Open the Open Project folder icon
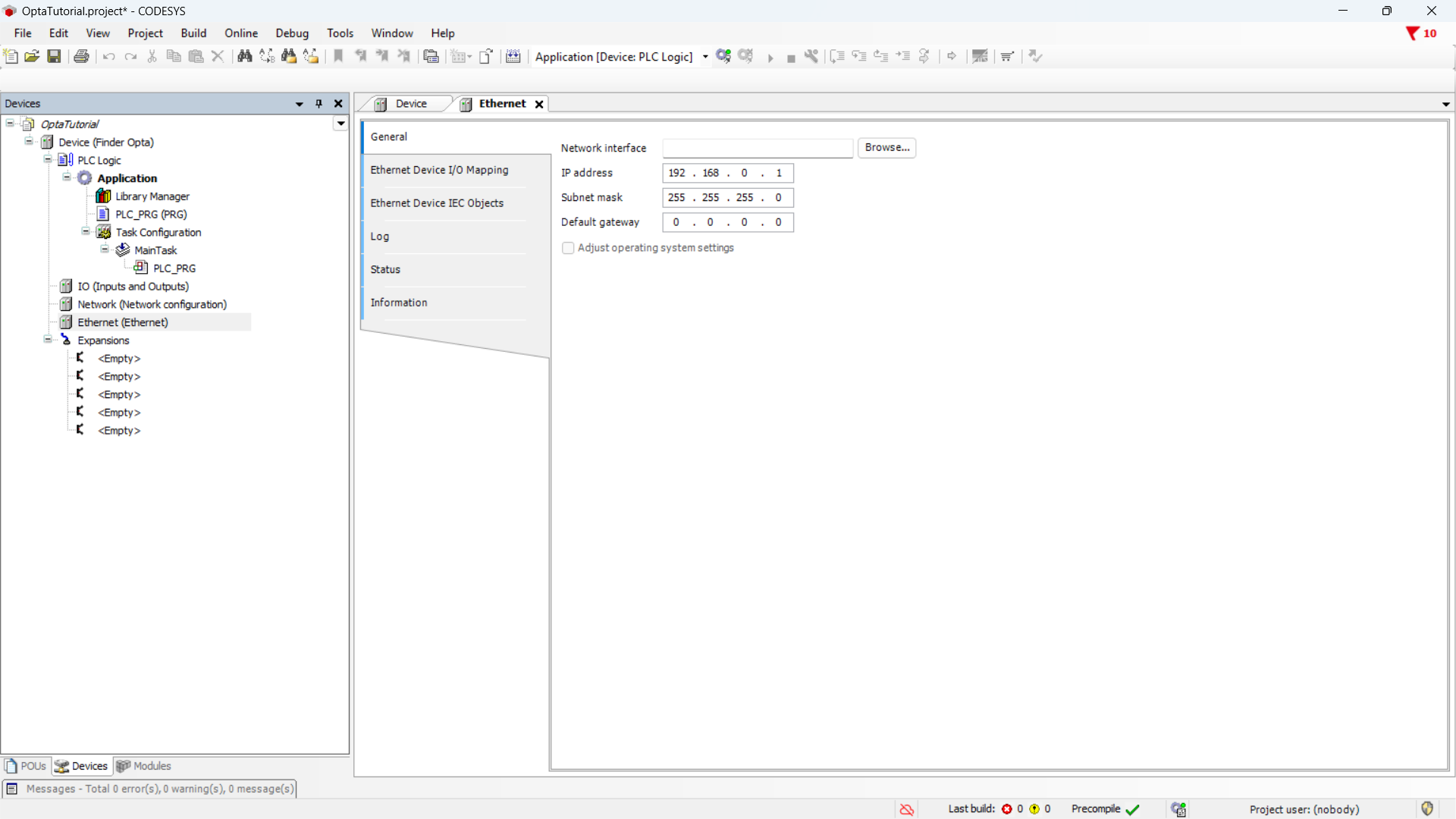The image size is (1456, 819). tap(32, 56)
